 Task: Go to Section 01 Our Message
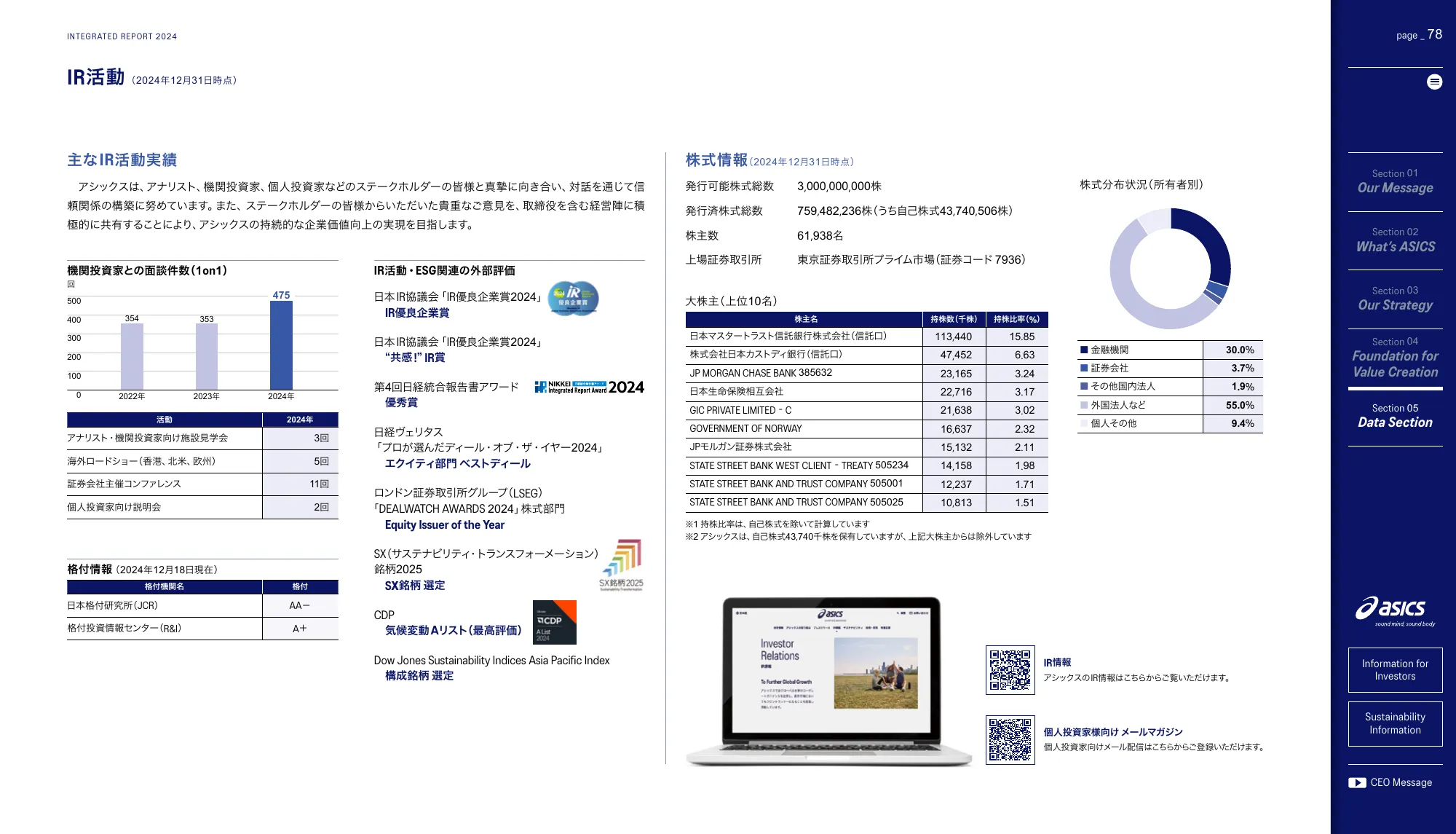(x=1395, y=181)
